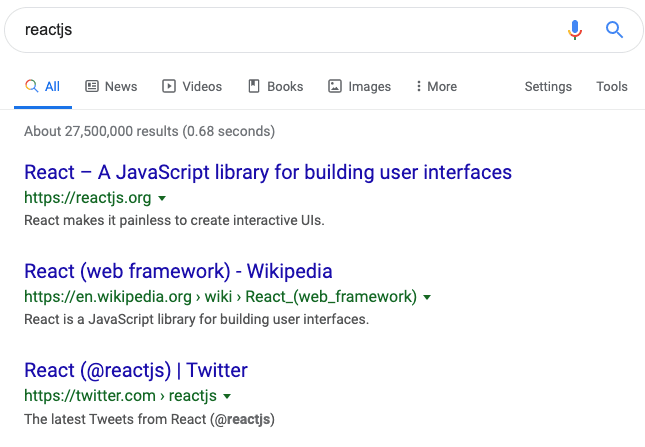The width and height of the screenshot is (645, 447).
Task: Click the blue magnifying glass search icon
Action: (614, 30)
